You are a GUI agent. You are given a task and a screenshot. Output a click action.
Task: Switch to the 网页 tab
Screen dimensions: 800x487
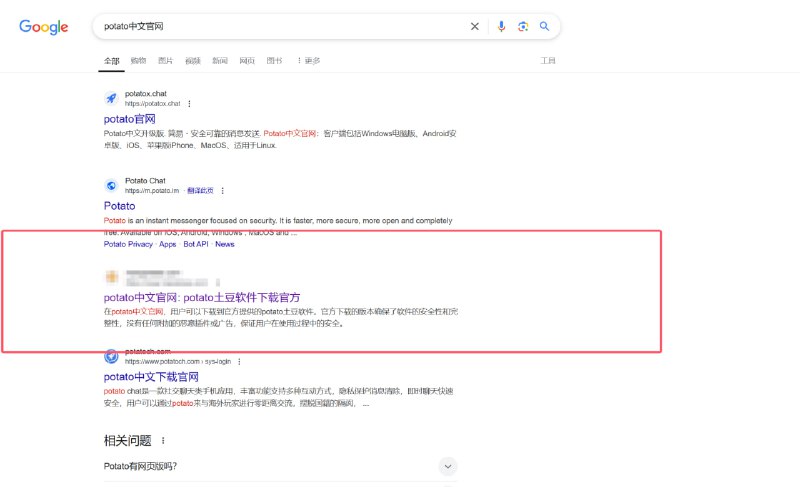(x=247, y=61)
